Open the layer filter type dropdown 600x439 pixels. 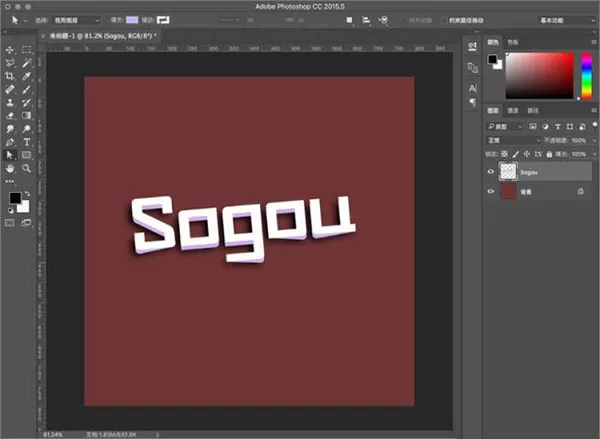click(504, 126)
